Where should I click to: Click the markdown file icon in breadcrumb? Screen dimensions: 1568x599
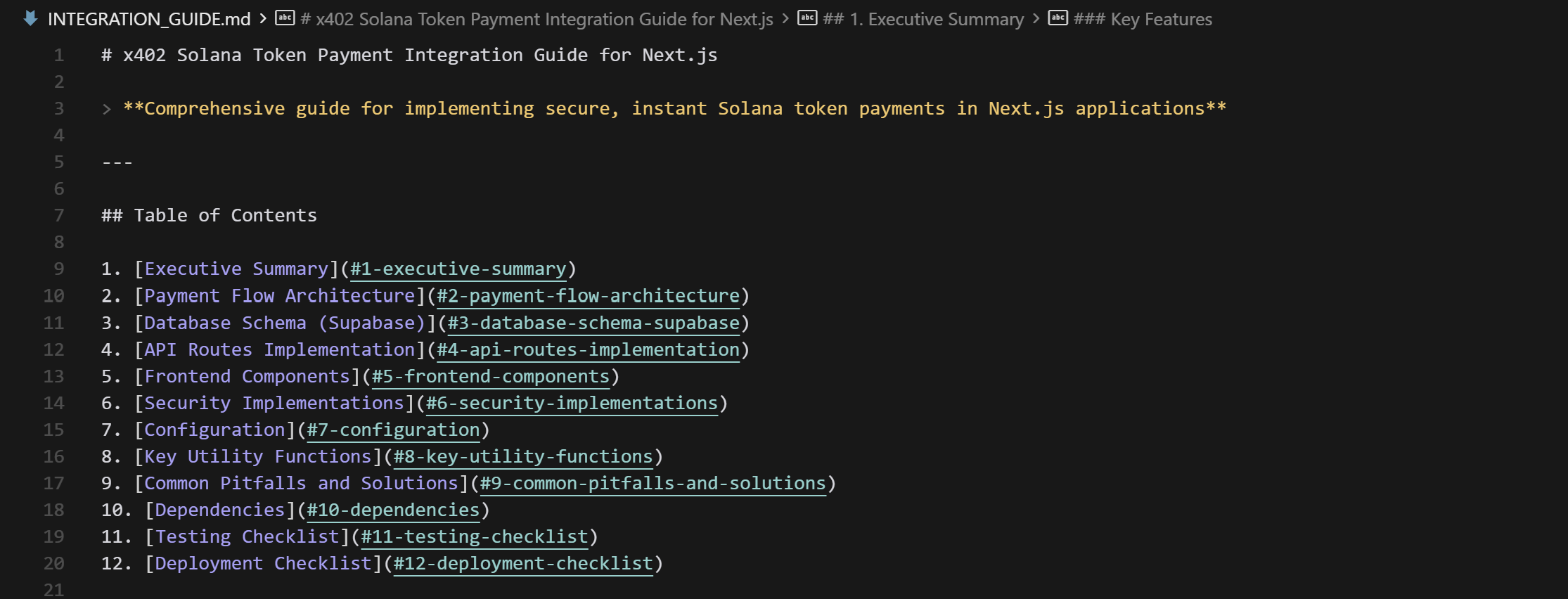[30, 18]
